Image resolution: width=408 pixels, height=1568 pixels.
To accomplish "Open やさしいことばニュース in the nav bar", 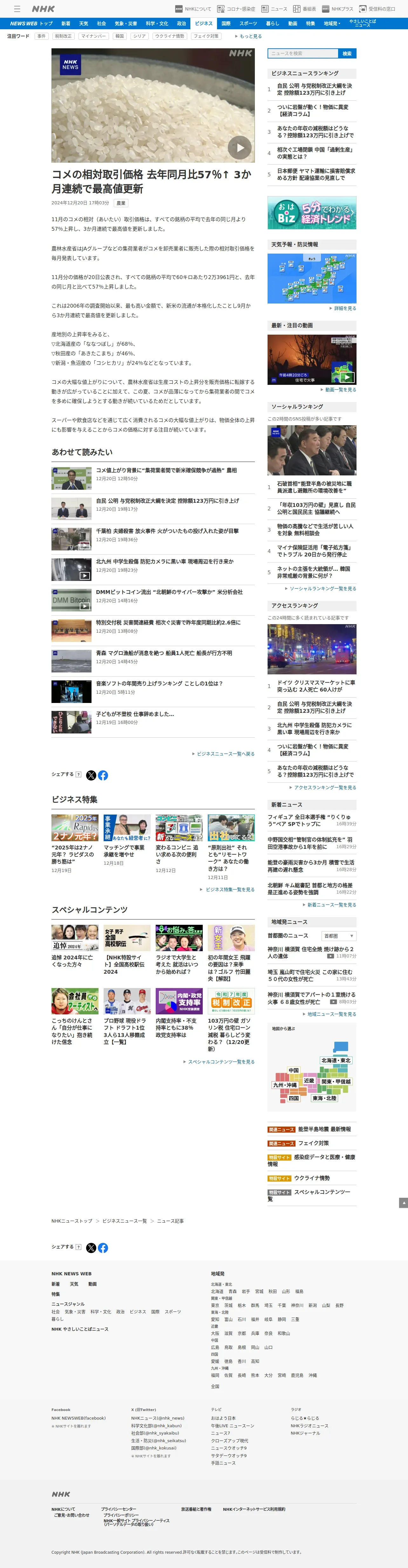I will pos(362,23).
